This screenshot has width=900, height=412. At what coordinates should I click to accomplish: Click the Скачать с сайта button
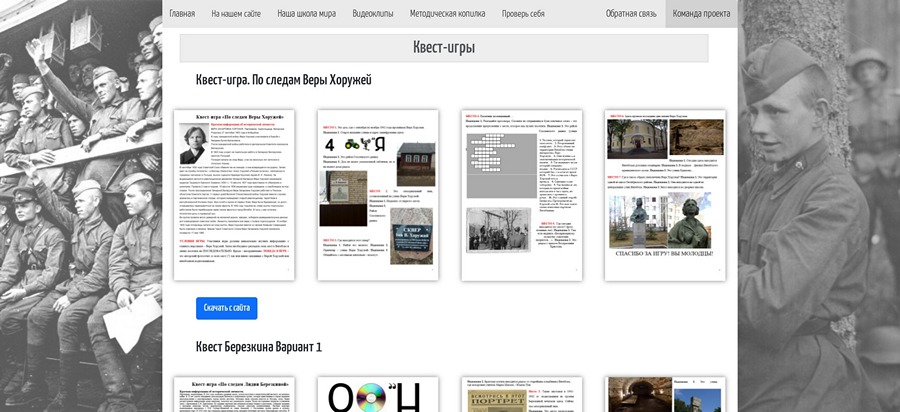[x=226, y=308]
